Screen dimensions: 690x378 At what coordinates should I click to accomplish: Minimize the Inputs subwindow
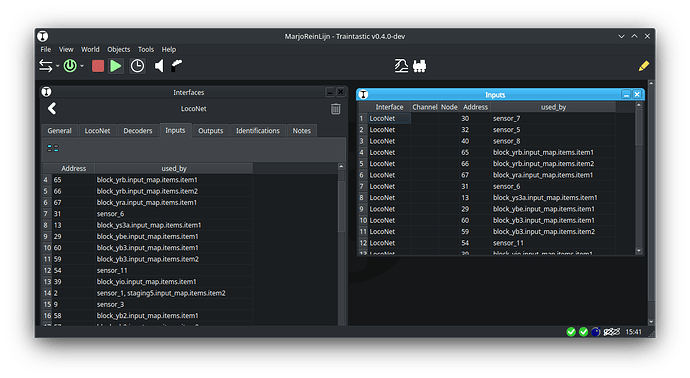pos(626,95)
